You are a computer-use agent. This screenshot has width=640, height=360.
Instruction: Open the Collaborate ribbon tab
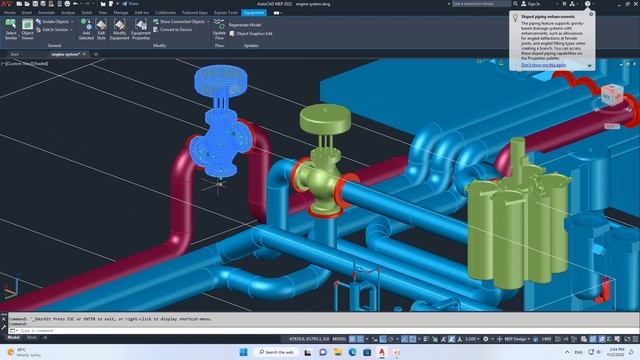pos(165,13)
